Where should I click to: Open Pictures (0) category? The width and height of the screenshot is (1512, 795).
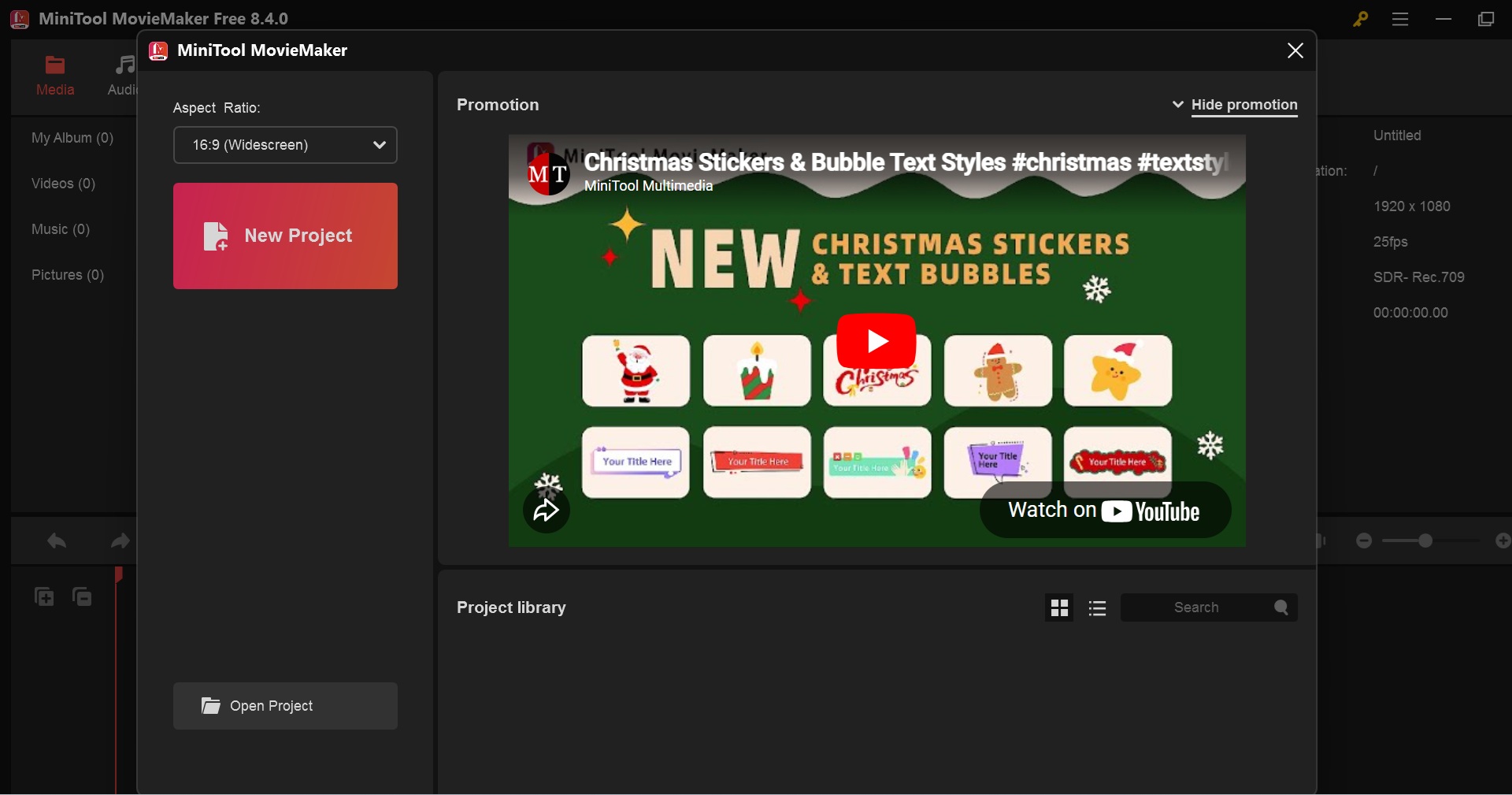(68, 276)
